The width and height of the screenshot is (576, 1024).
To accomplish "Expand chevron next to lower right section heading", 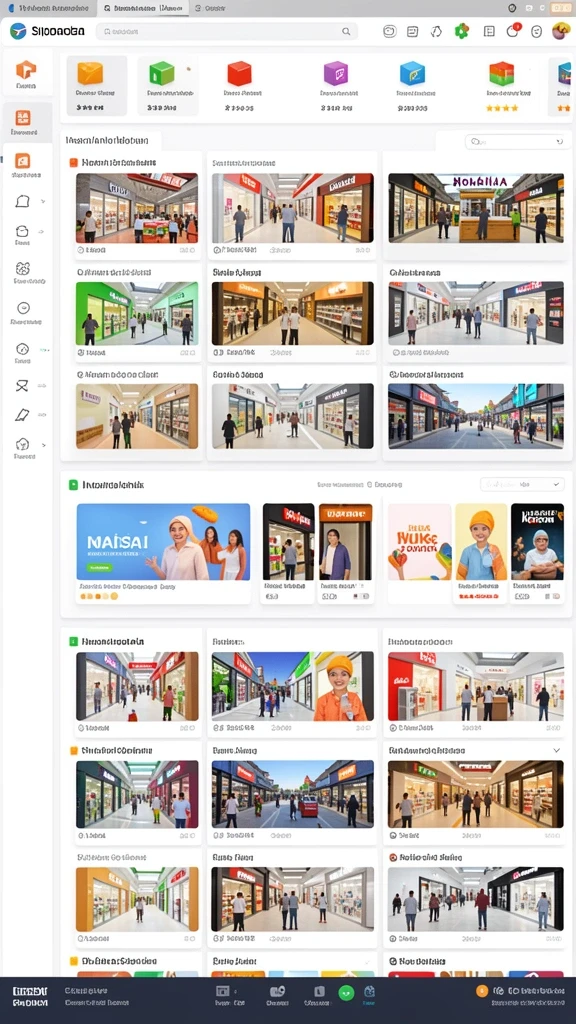I will (x=556, y=750).
